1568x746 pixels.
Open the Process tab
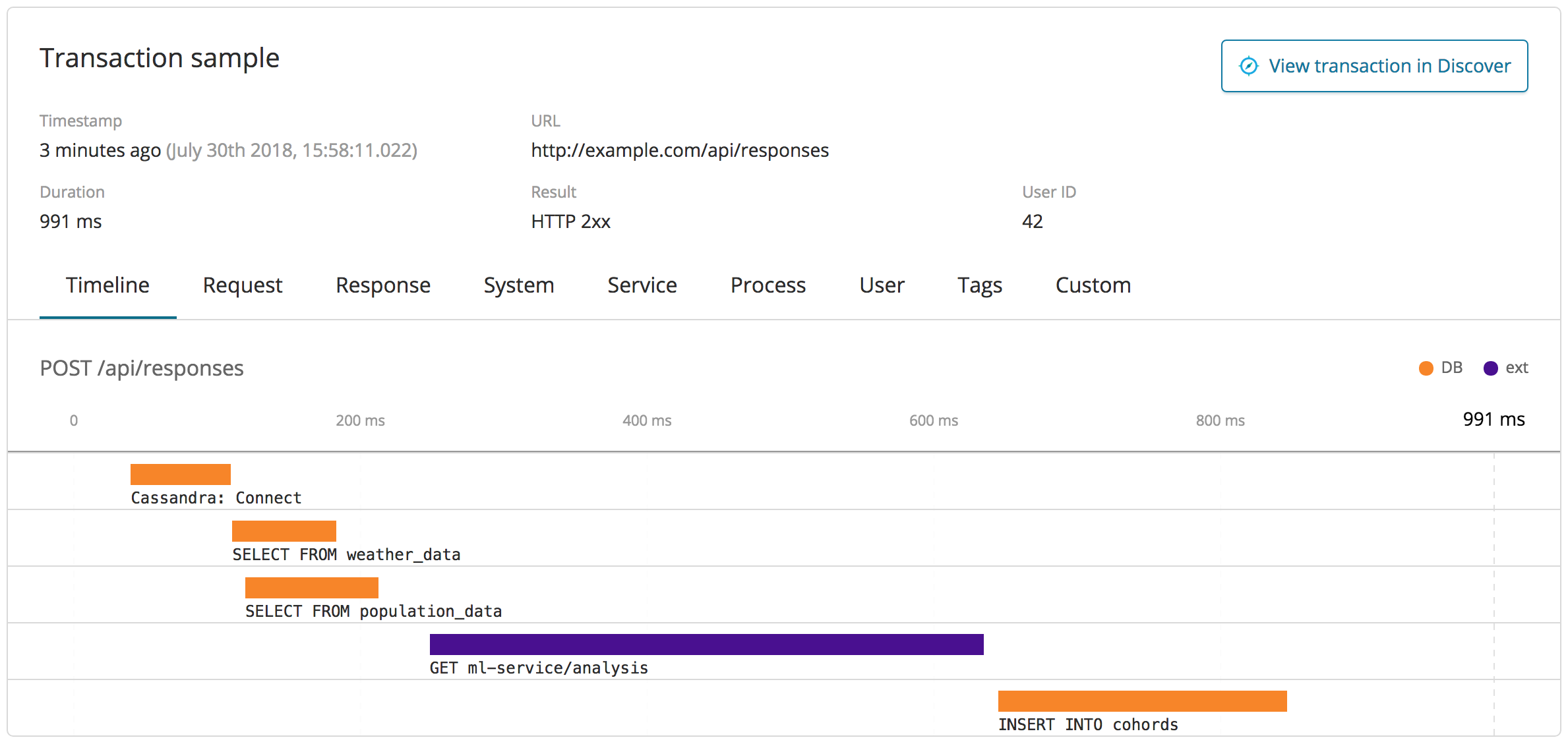pos(768,285)
